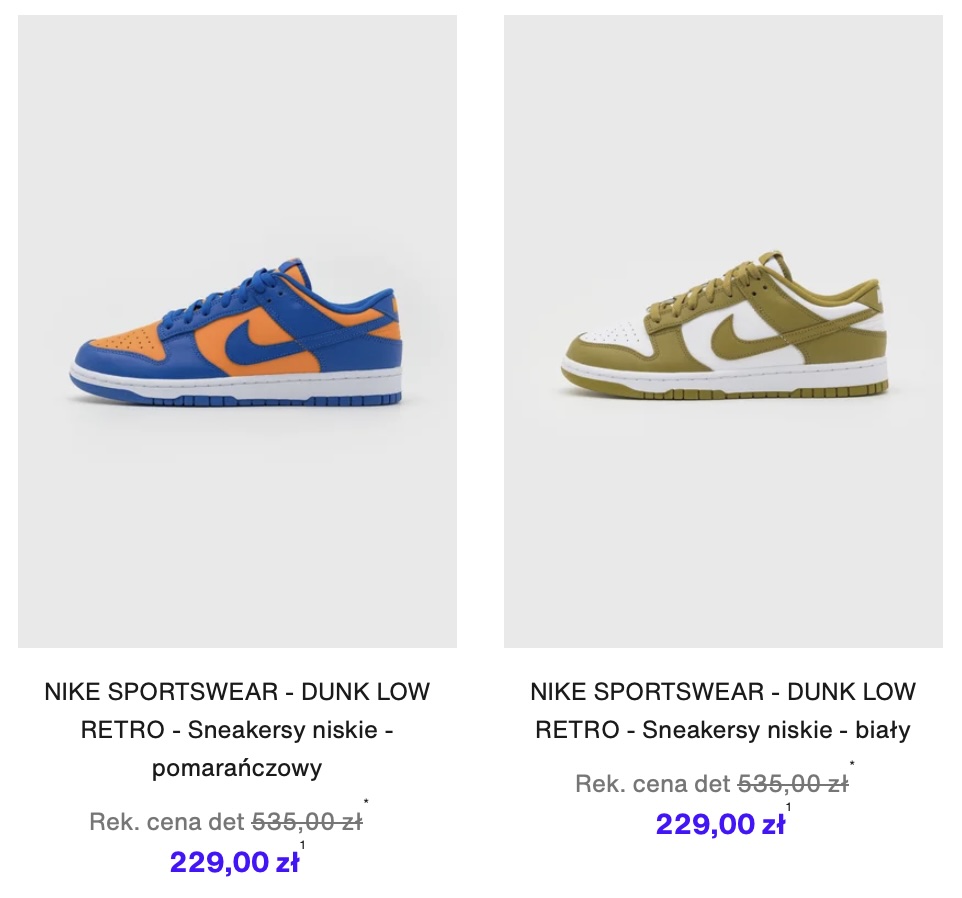Open the olive and white Dunk Low photo

click(723, 331)
